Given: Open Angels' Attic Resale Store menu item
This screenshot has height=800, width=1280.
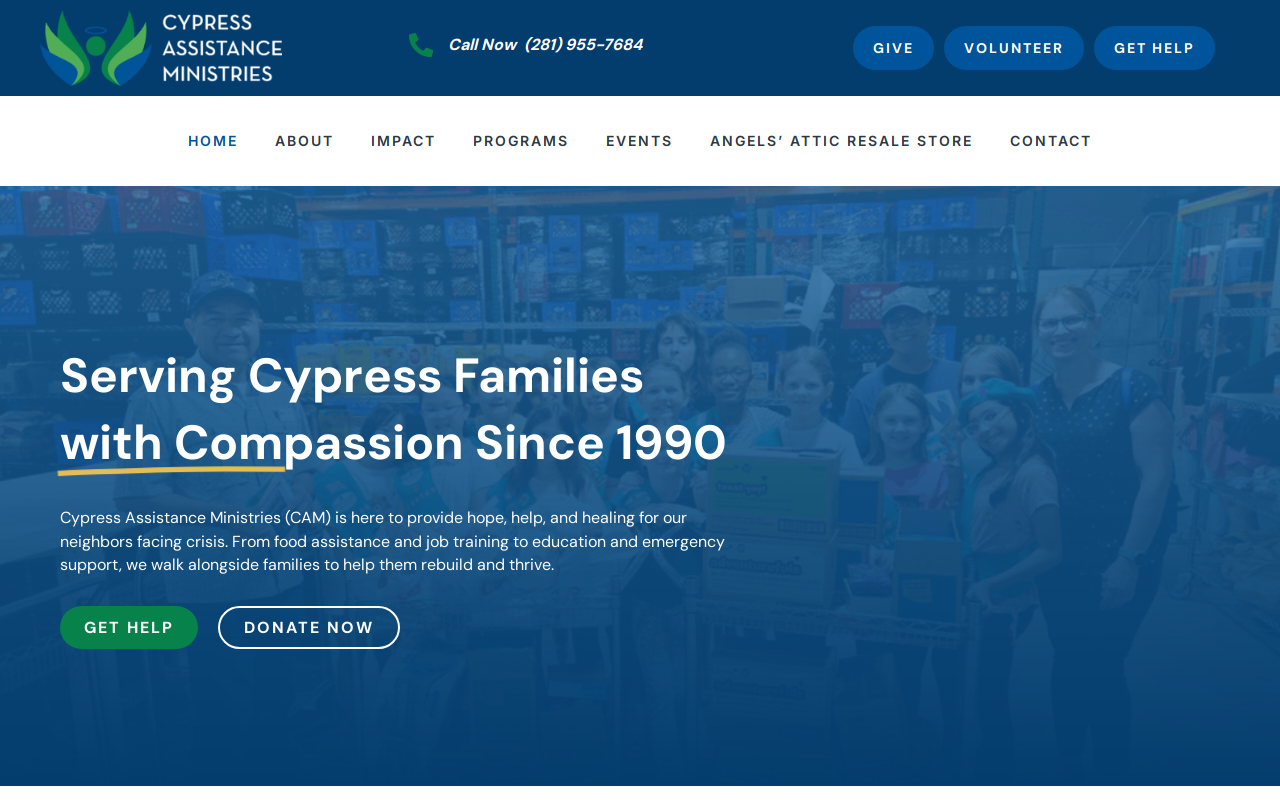Looking at the screenshot, I should (841, 141).
